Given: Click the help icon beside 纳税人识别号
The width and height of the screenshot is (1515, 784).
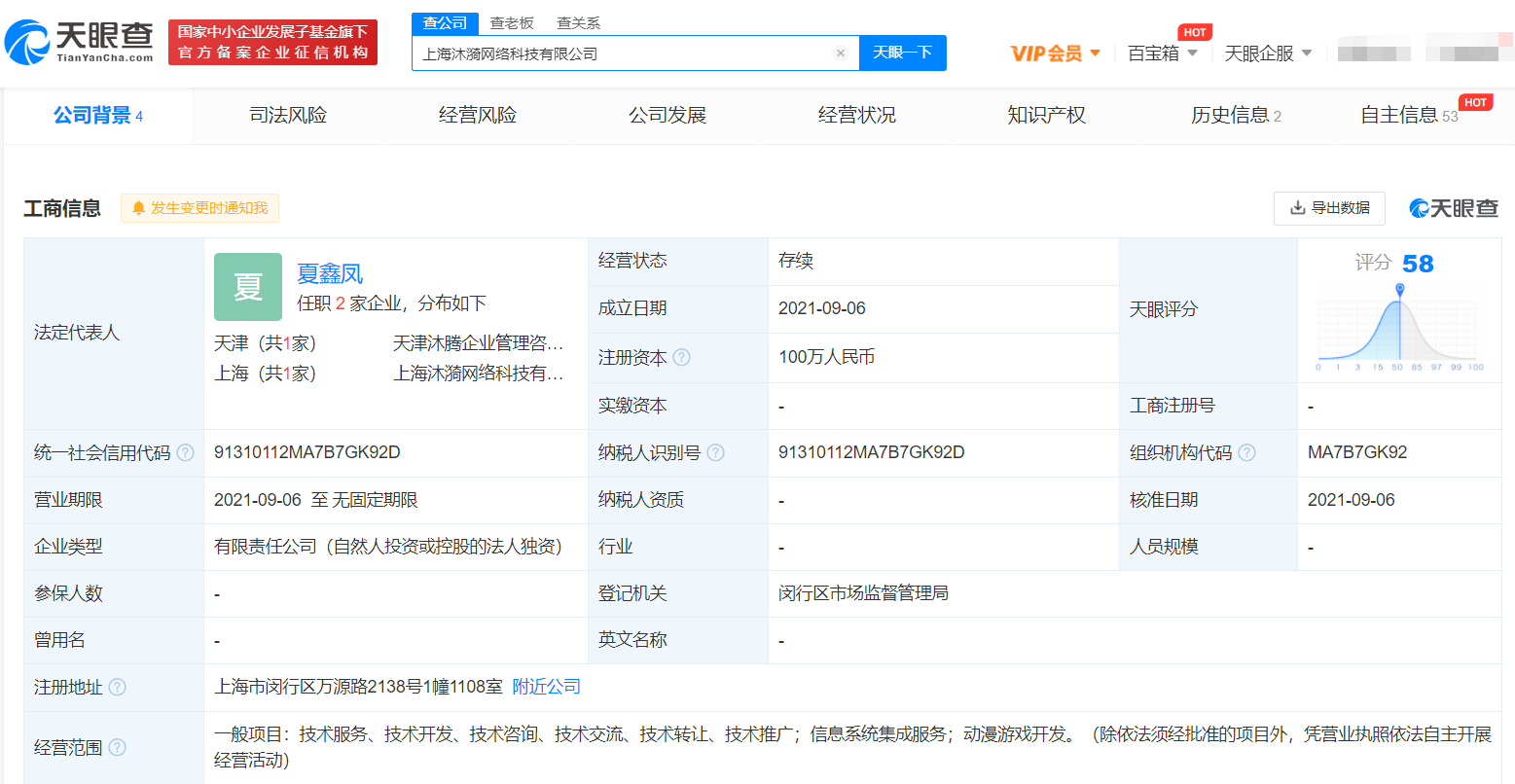Looking at the screenshot, I should 716,452.
